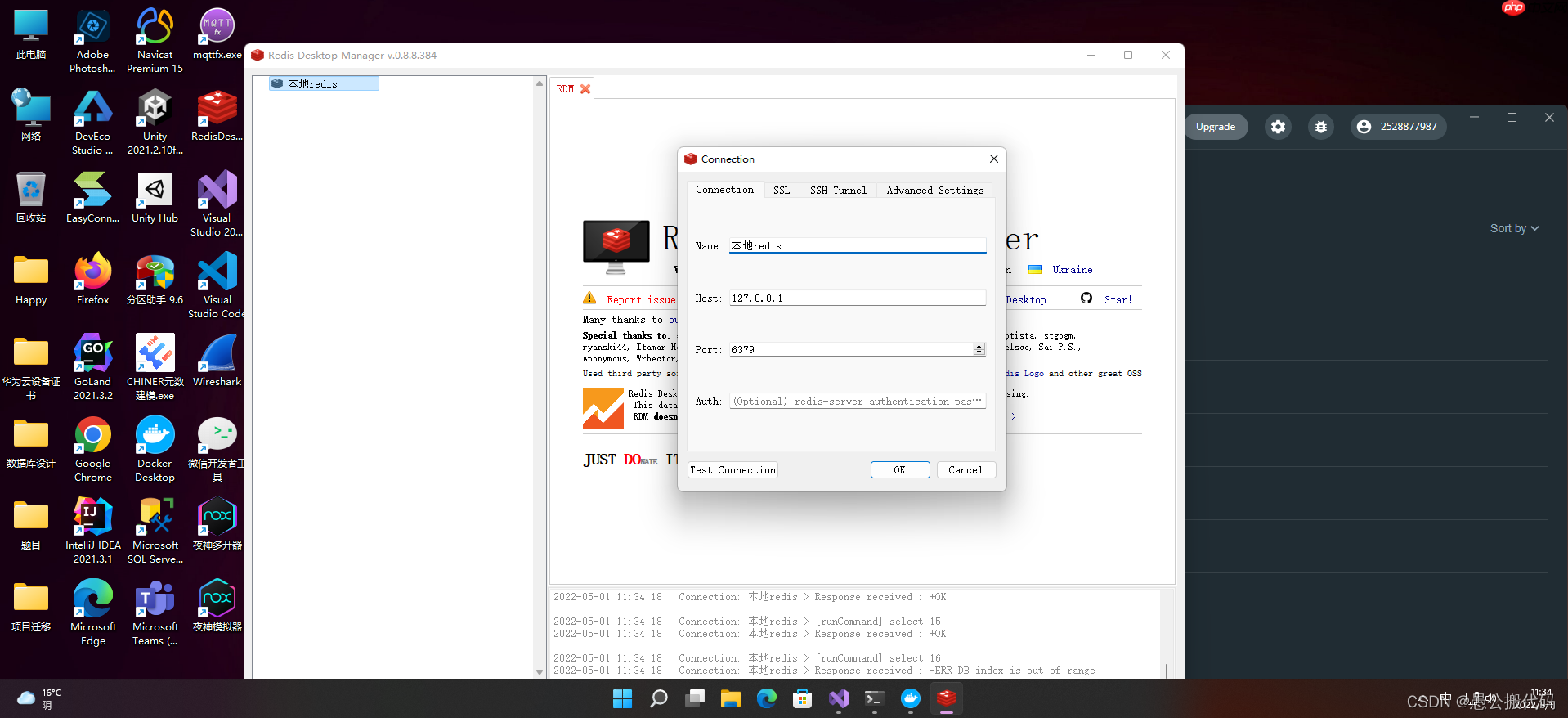1568x718 pixels.
Task: Open the Advanced Settings tab
Action: pyautogui.click(x=934, y=190)
